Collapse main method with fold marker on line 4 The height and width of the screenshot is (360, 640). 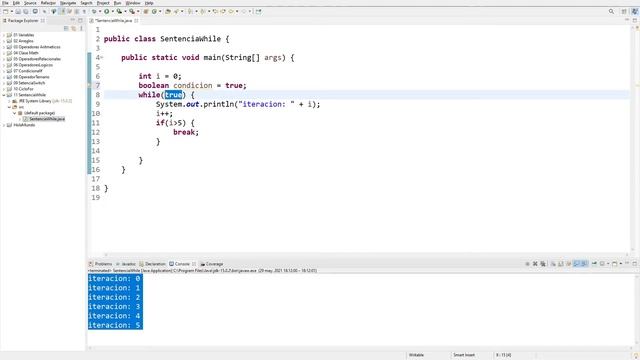pyautogui.click(x=102, y=58)
